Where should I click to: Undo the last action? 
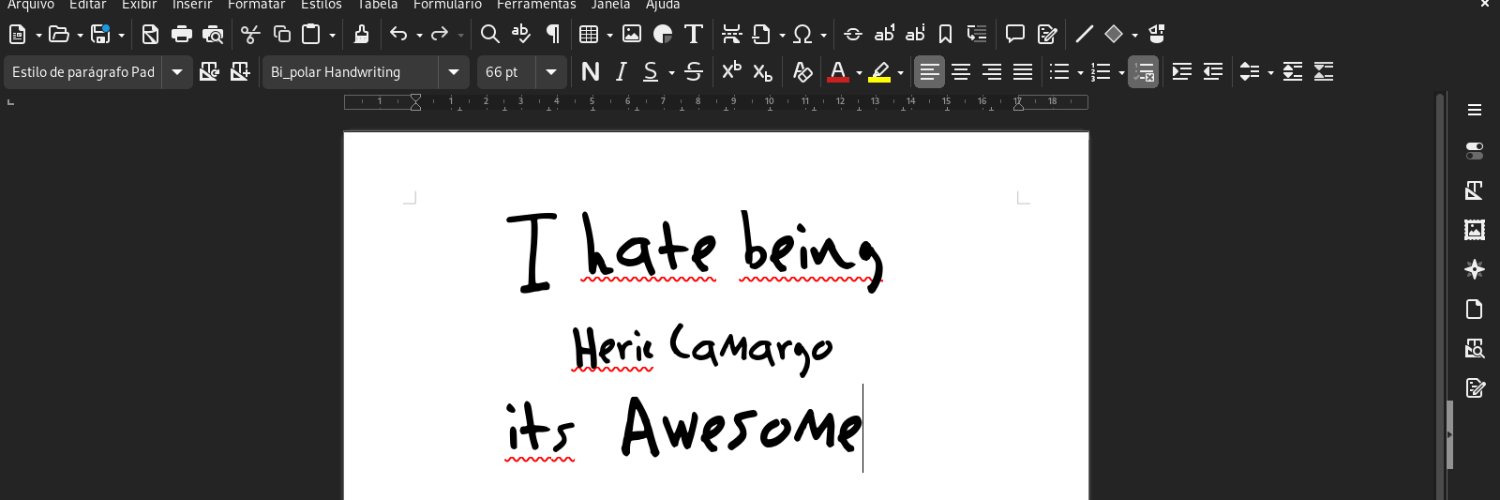click(398, 35)
